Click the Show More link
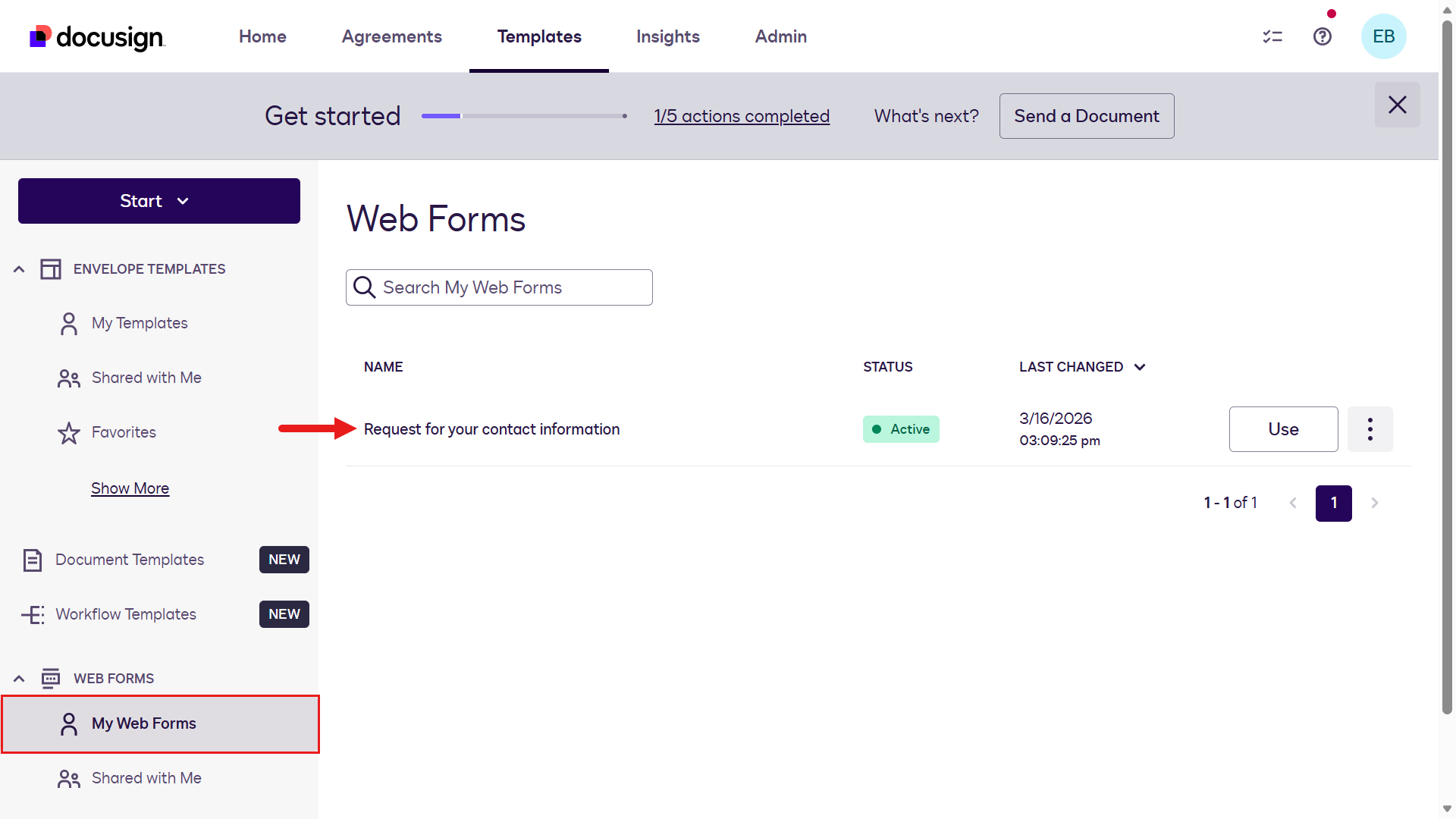The image size is (1456, 819). [130, 488]
